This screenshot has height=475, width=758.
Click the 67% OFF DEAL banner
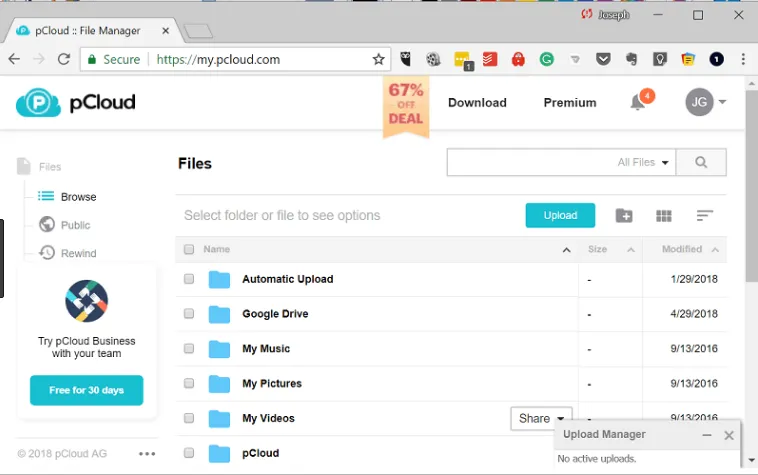pyautogui.click(x=406, y=105)
